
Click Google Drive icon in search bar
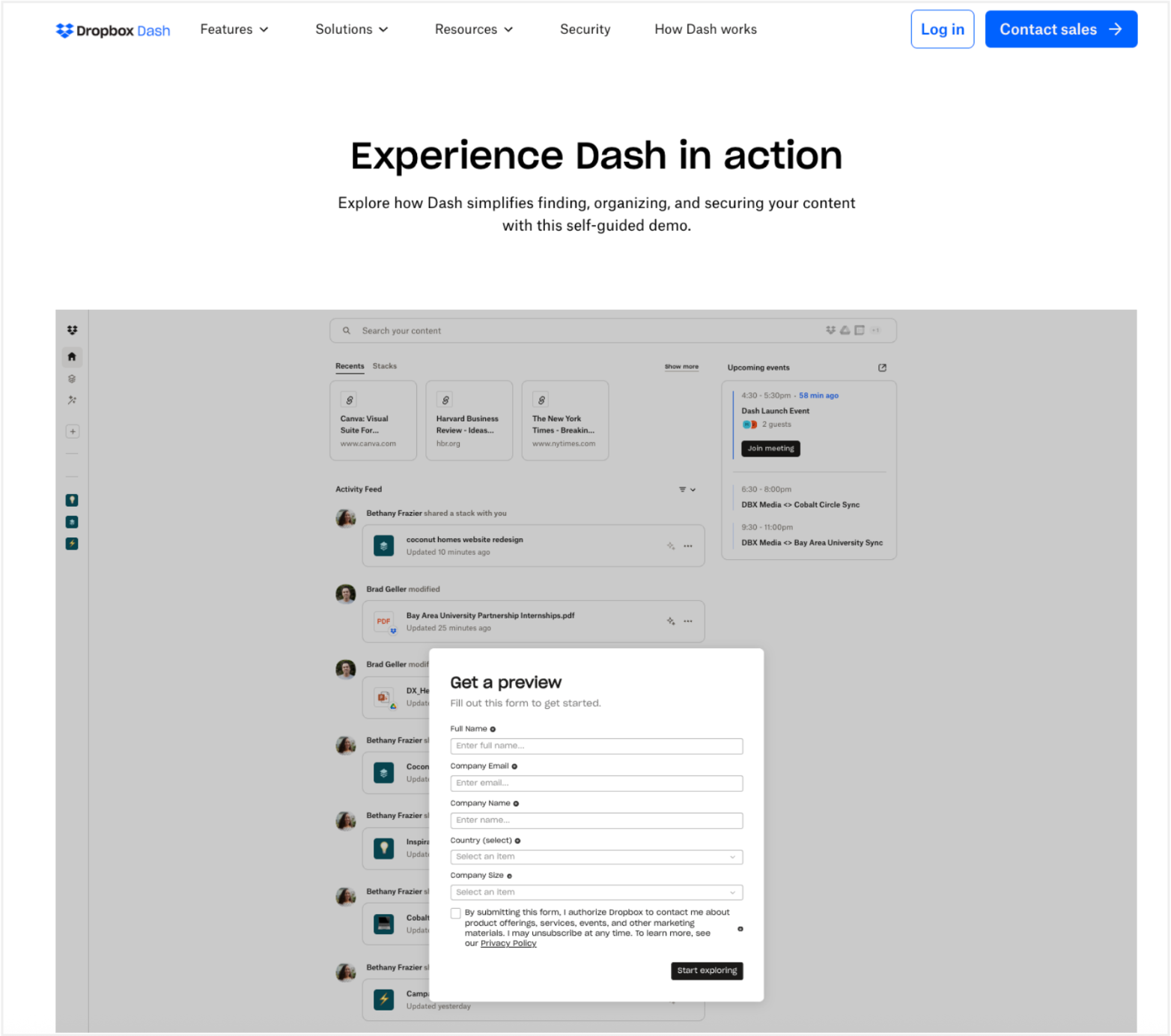pyautogui.click(x=845, y=330)
